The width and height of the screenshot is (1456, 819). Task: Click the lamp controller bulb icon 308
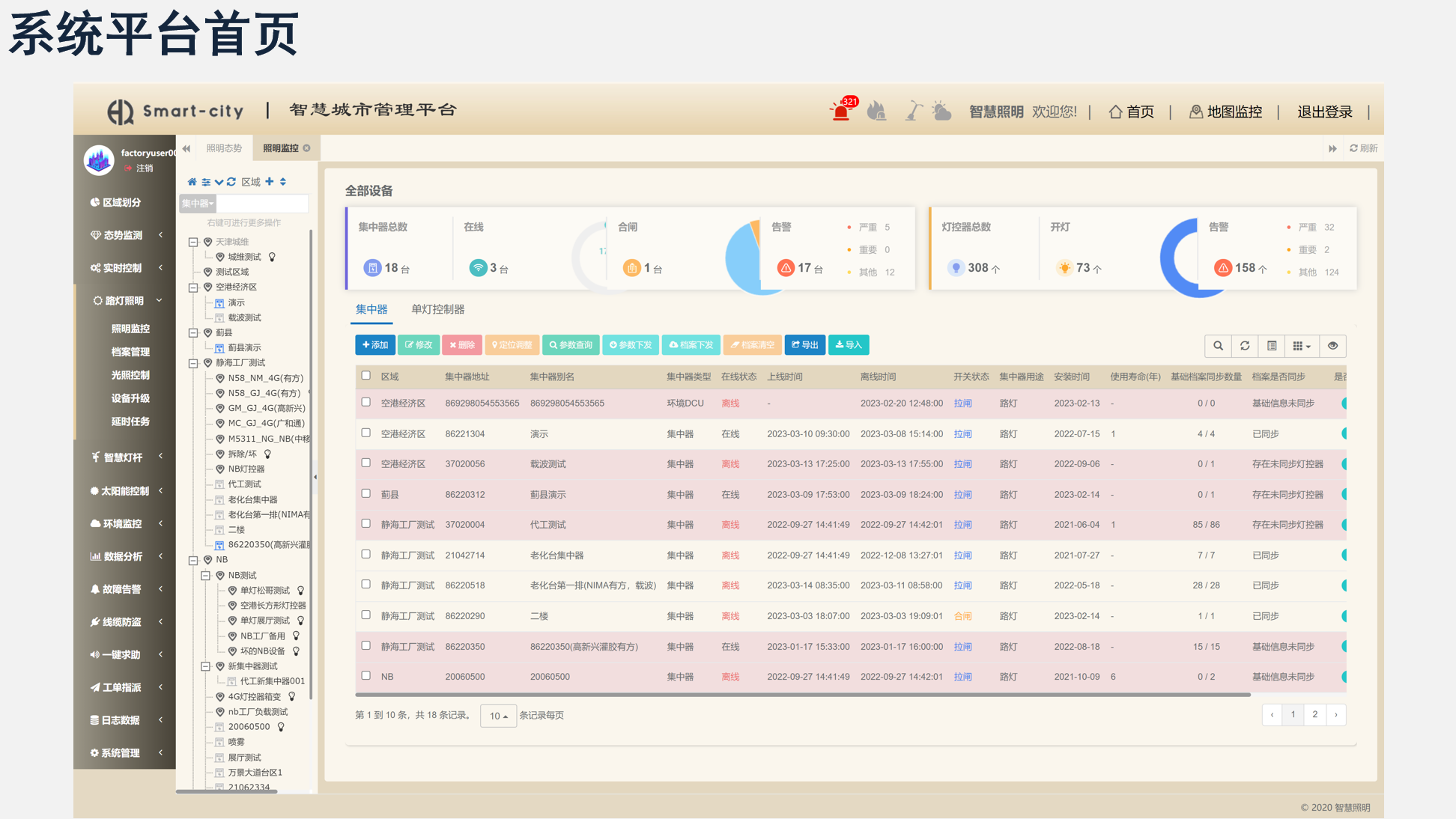point(956,268)
